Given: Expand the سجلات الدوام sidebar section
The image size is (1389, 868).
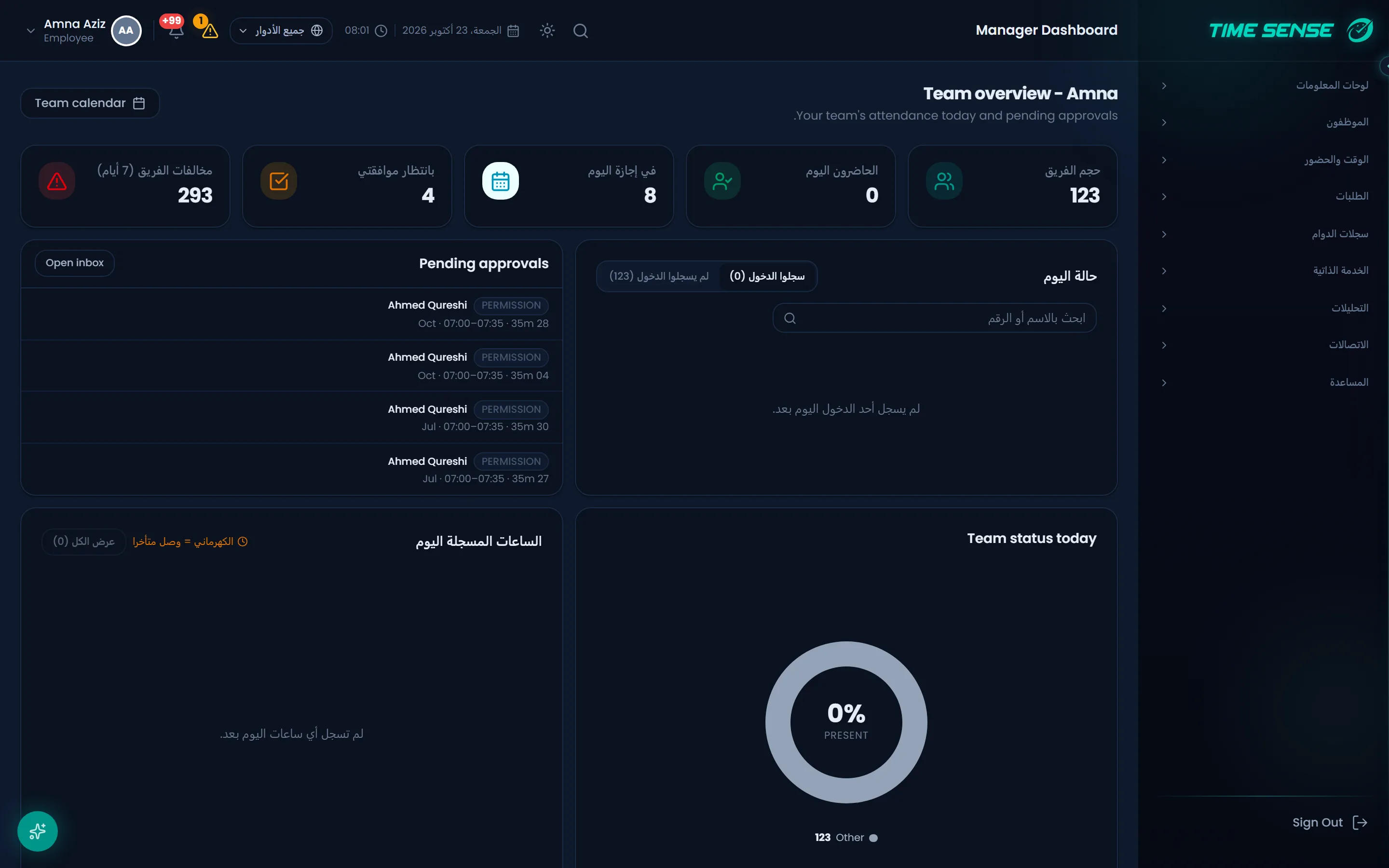Looking at the screenshot, I should point(1266,234).
